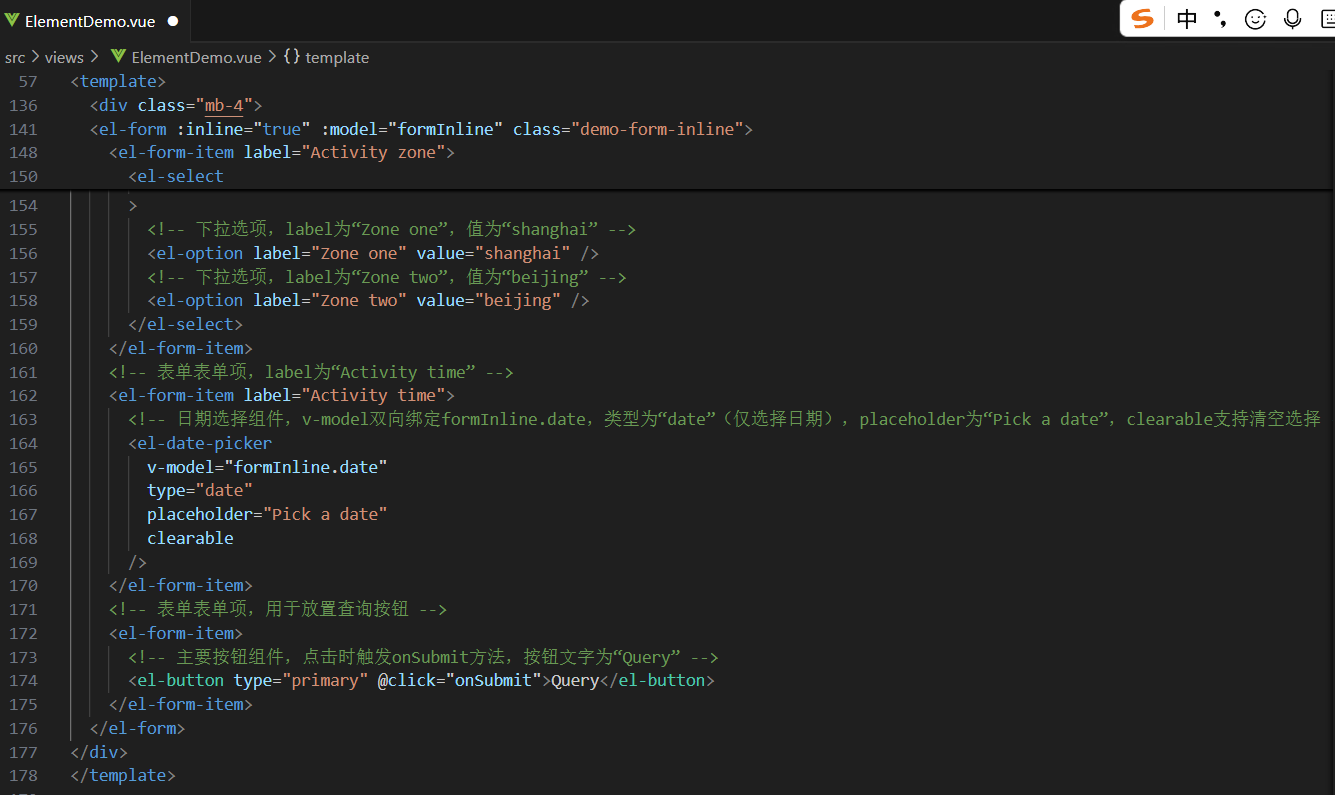Click the "Activity time" label on line 162
The height and width of the screenshot is (795, 1335).
click(x=374, y=395)
